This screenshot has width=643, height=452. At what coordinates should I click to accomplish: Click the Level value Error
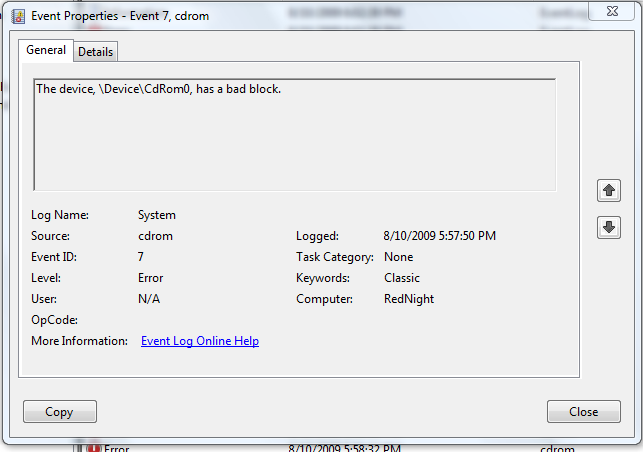point(150,278)
